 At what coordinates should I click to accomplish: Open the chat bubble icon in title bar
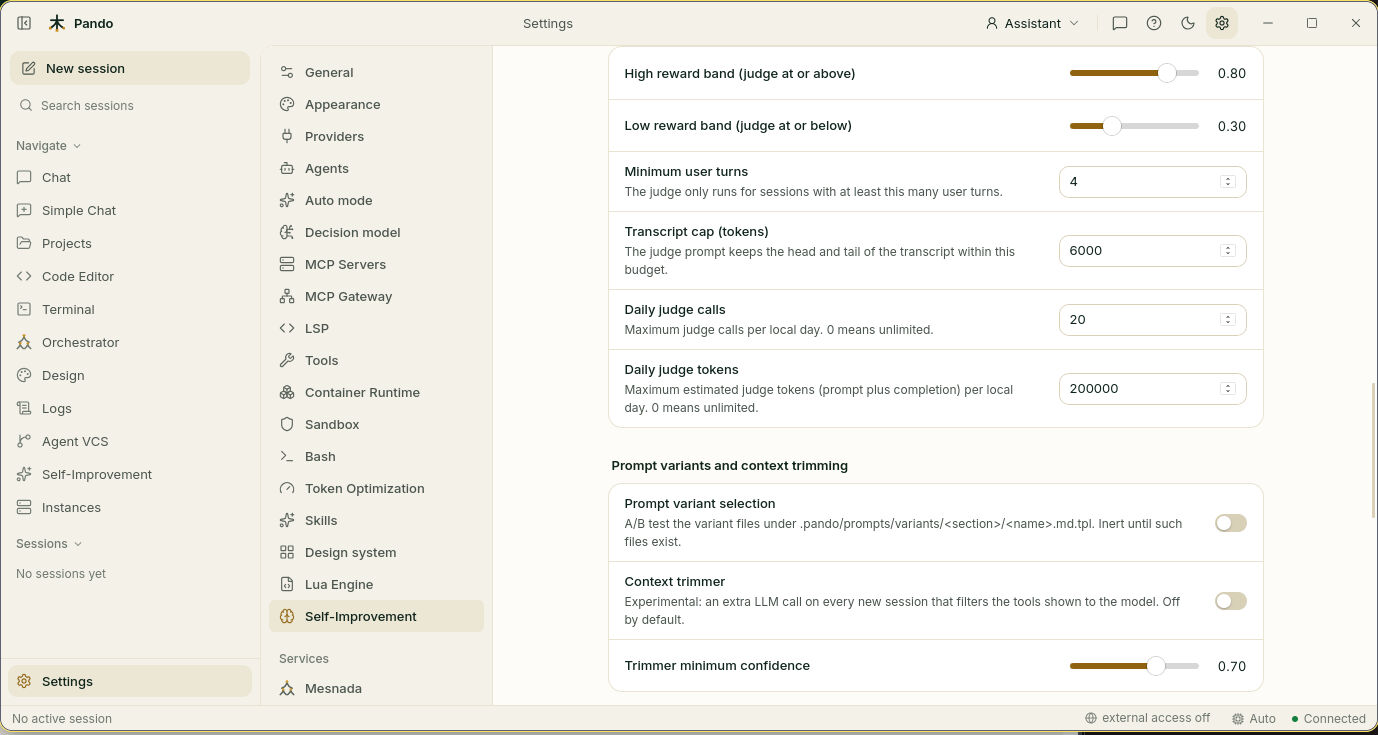pyautogui.click(x=1120, y=23)
